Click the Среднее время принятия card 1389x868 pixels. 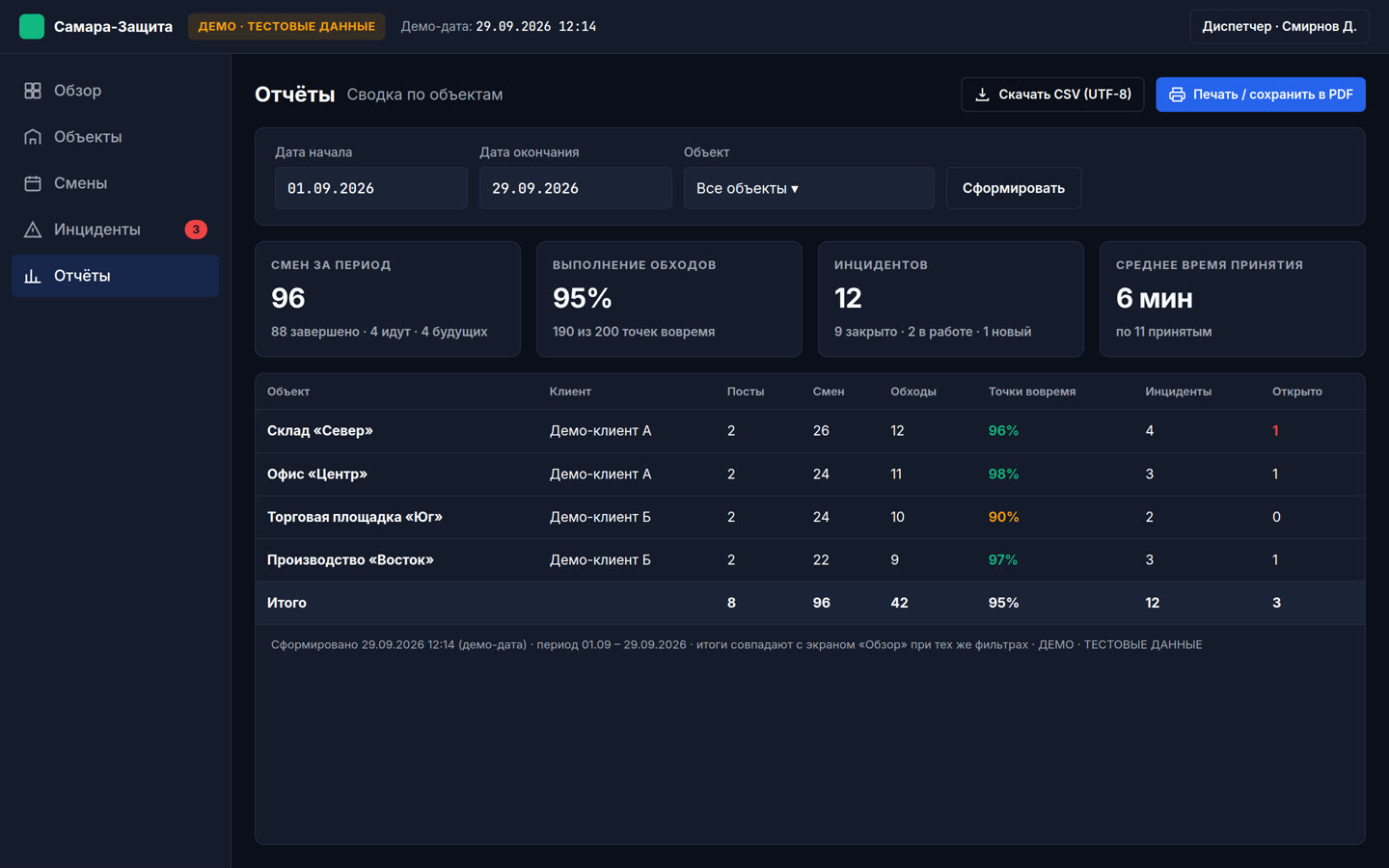coord(1233,299)
